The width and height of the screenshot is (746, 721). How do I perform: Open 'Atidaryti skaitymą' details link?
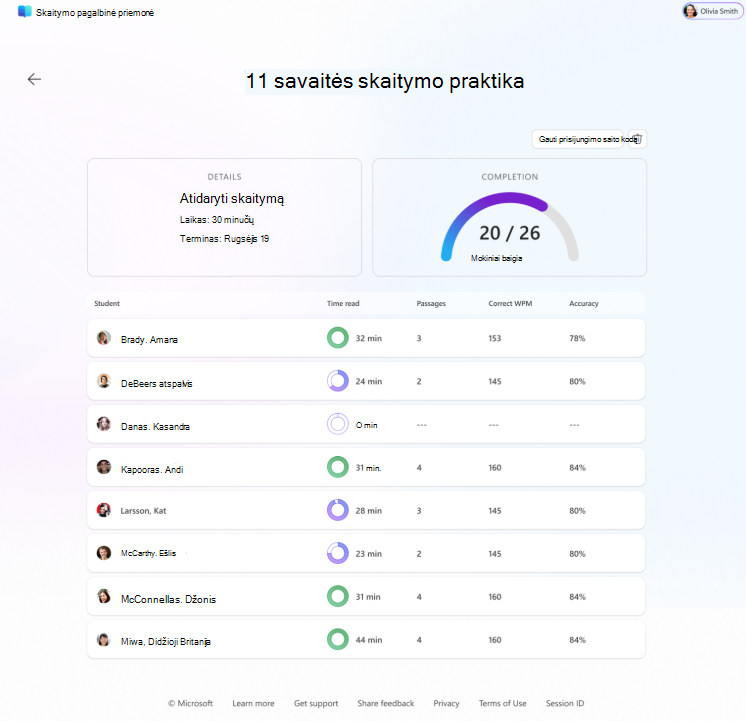pos(232,198)
